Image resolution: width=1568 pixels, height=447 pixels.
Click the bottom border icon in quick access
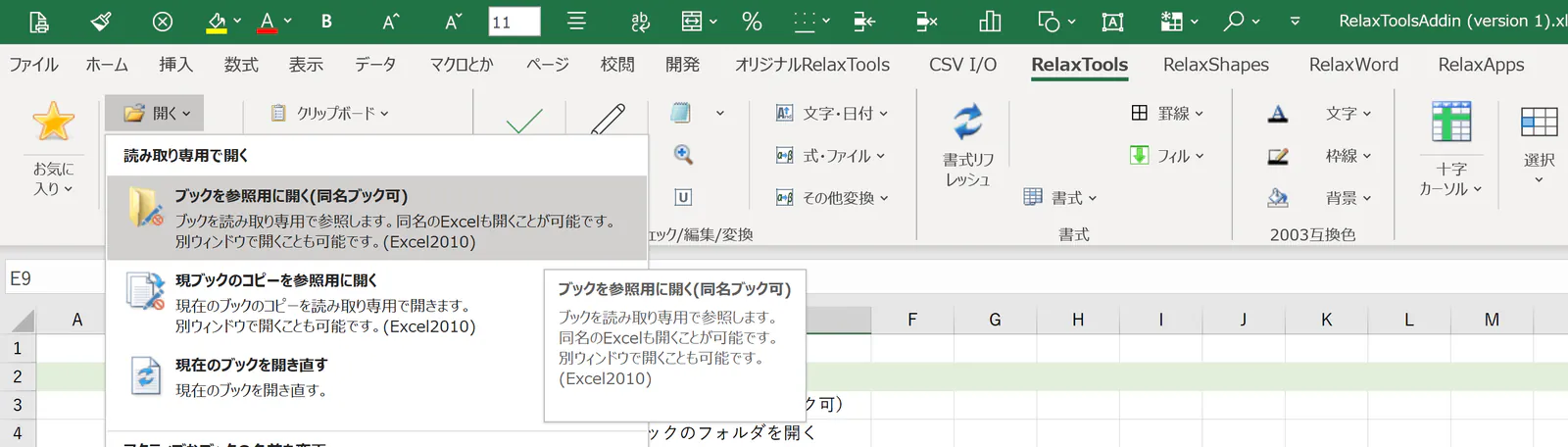click(805, 22)
